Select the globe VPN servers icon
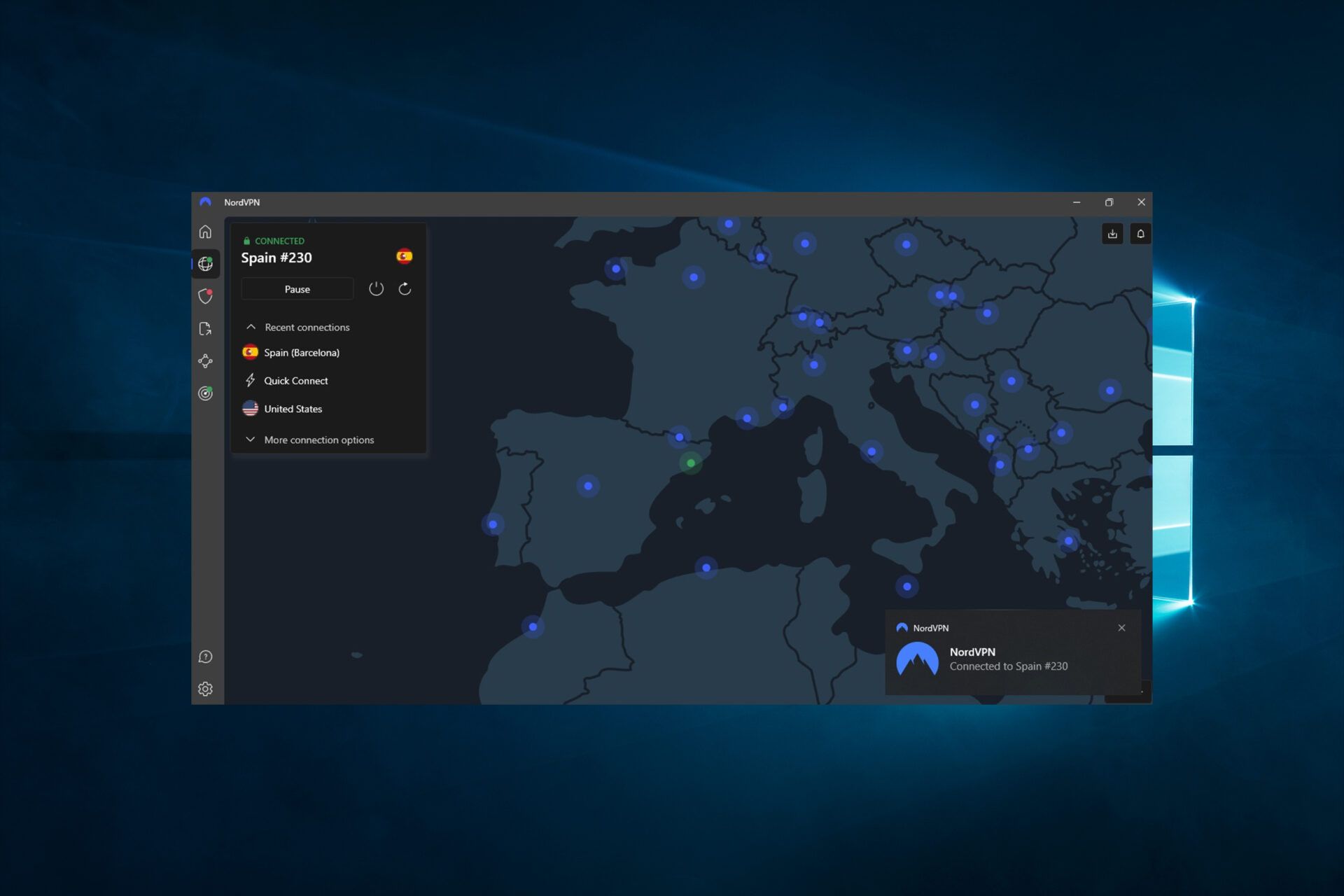 (x=205, y=264)
